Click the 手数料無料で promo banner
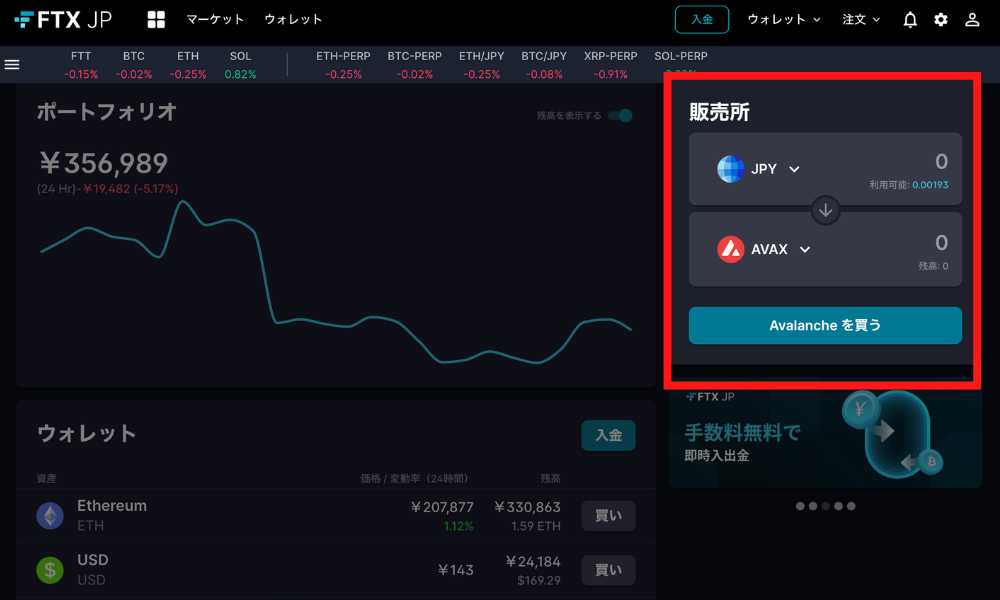 (x=825, y=439)
